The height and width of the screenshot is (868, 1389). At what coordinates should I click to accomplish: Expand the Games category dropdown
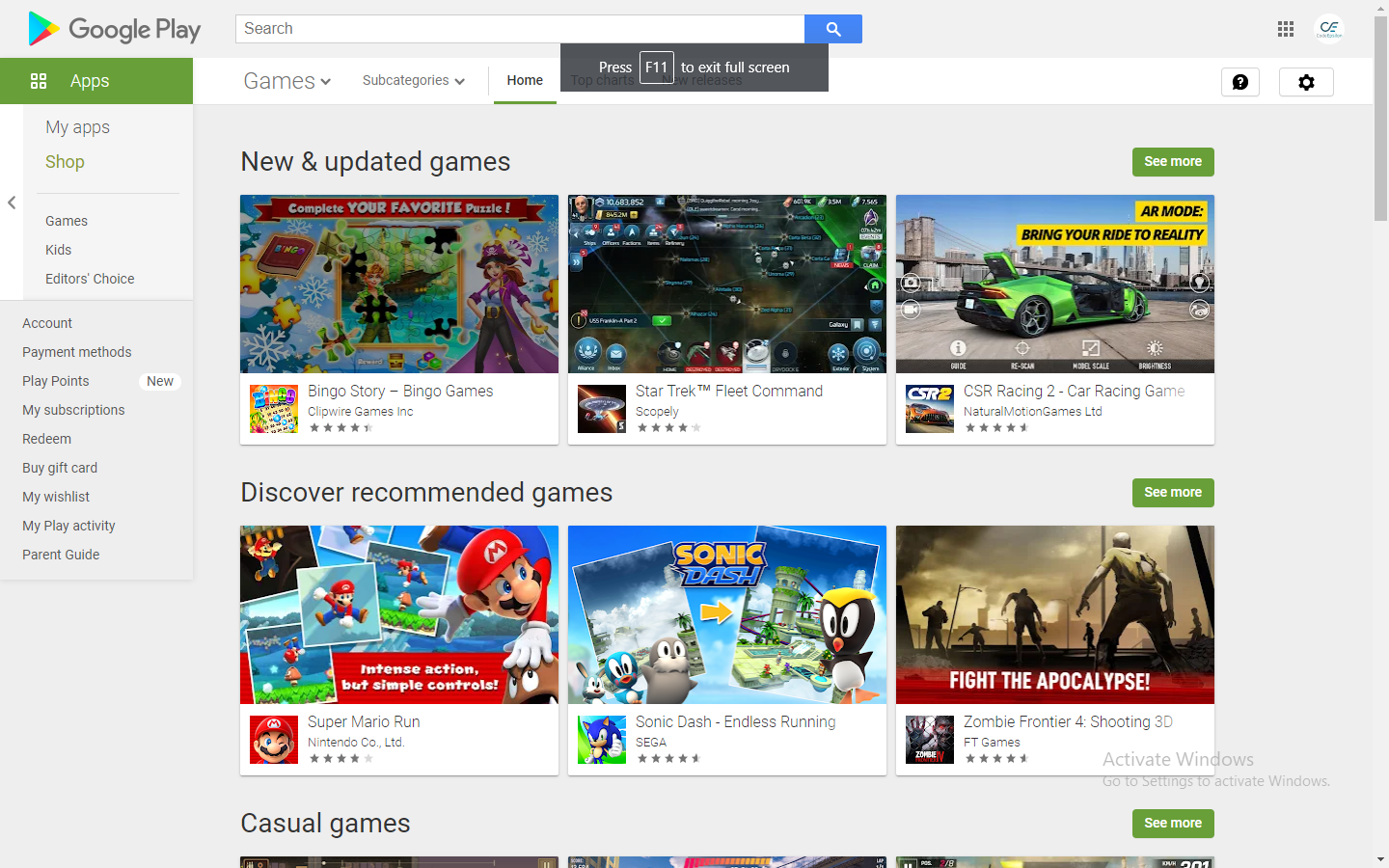pyautogui.click(x=286, y=81)
